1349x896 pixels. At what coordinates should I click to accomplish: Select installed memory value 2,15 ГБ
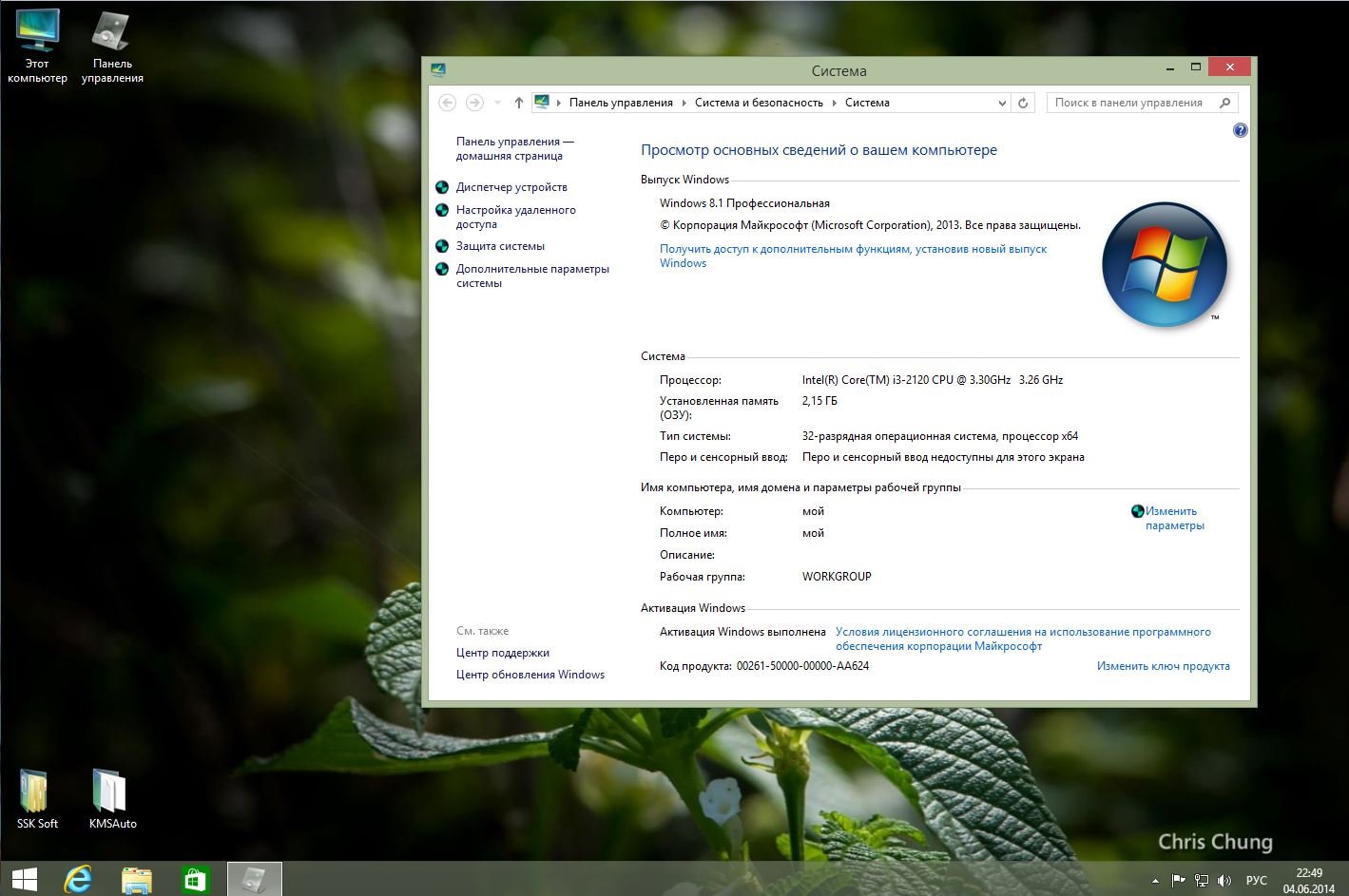click(819, 401)
